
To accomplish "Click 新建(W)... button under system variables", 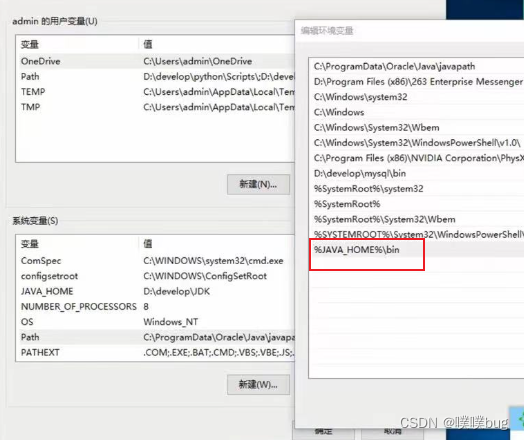I will coord(258,385).
